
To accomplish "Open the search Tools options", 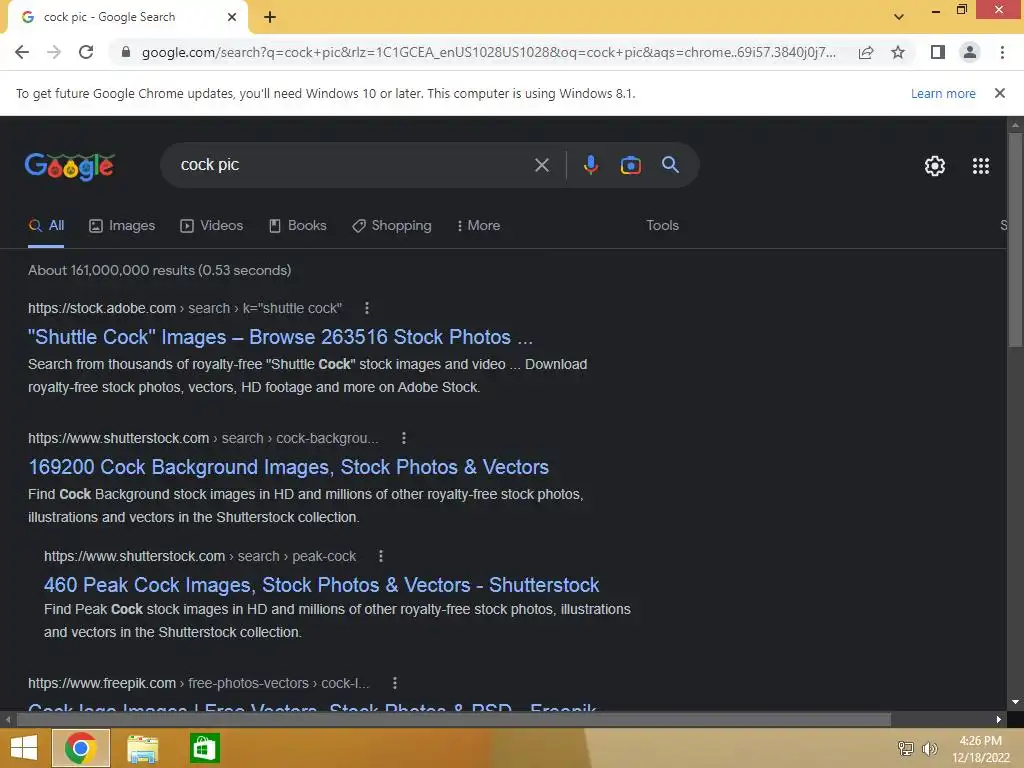I will [x=662, y=225].
